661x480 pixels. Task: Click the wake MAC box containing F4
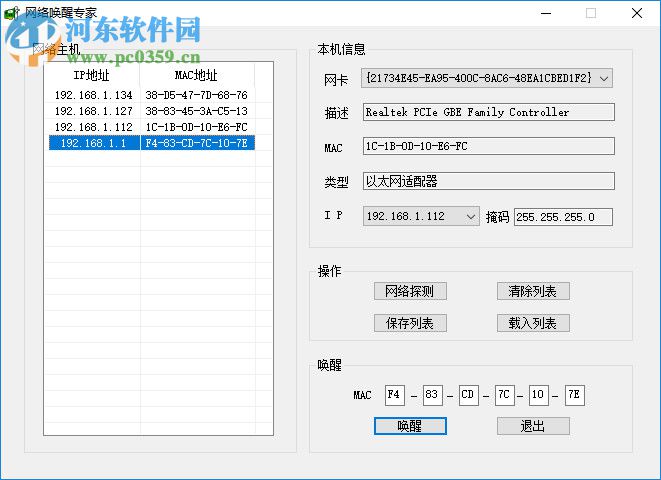395,395
